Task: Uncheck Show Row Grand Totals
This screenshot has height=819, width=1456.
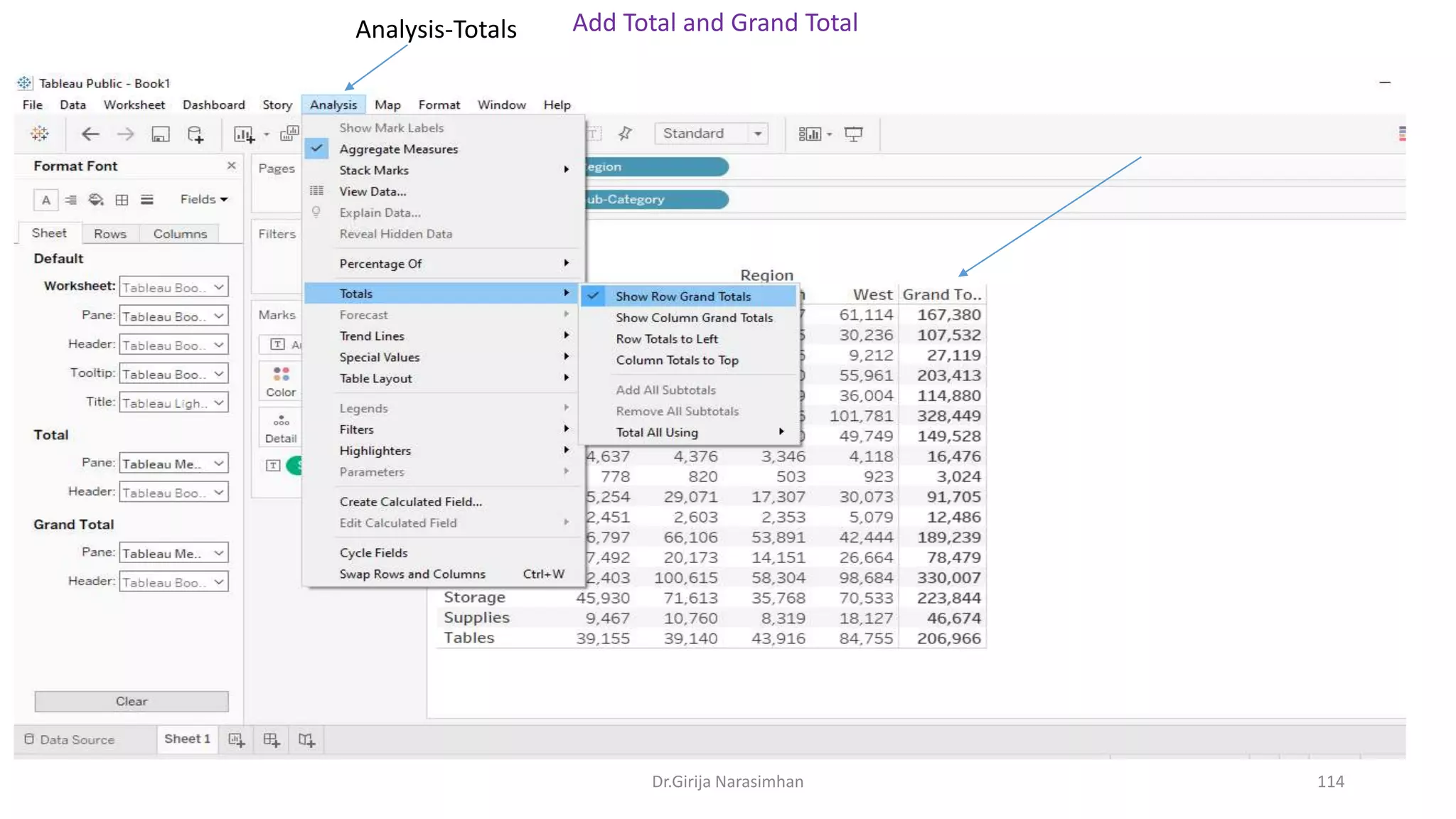Action: click(682, 296)
